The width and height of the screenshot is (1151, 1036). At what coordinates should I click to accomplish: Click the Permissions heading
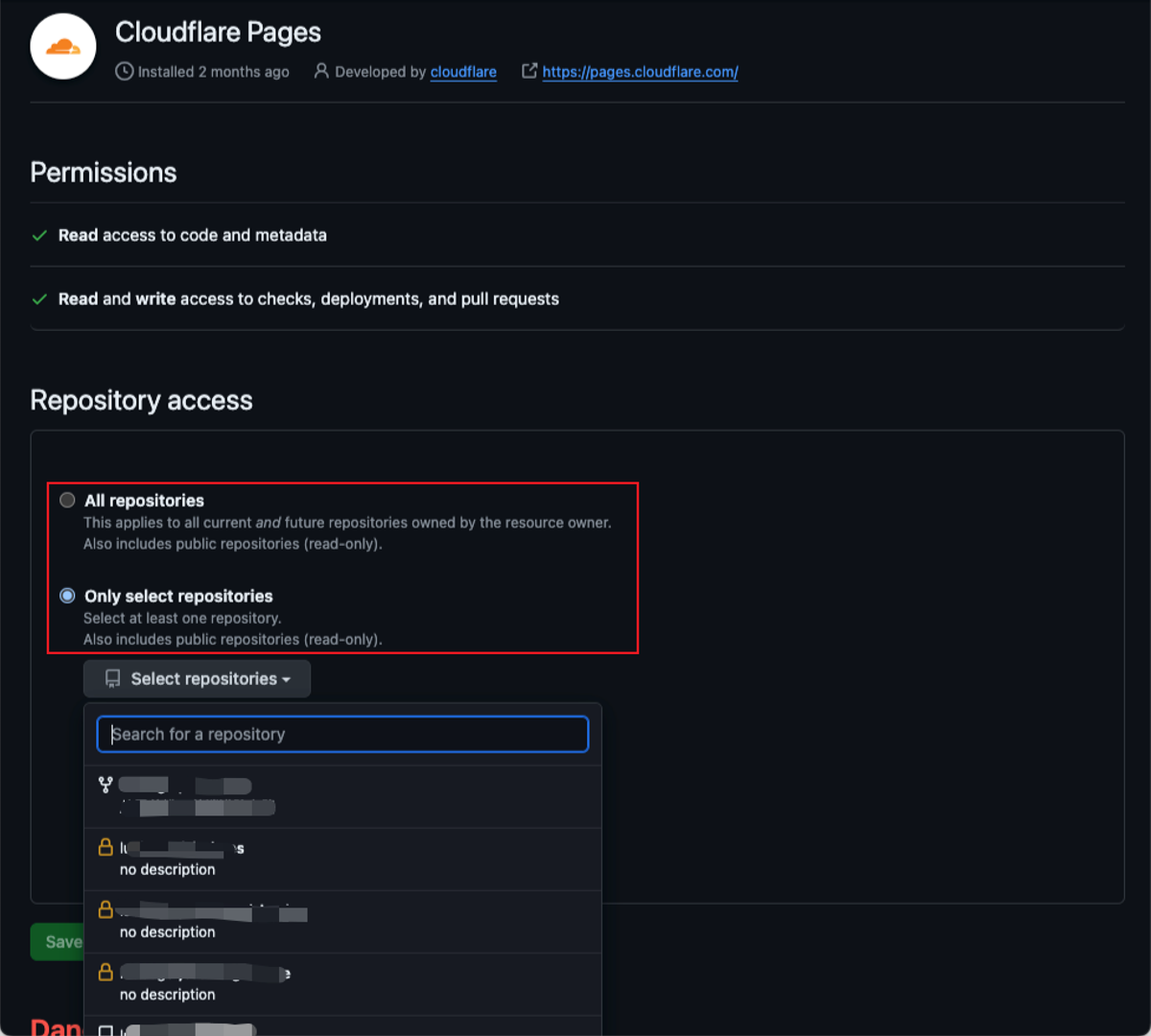pyautogui.click(x=104, y=173)
